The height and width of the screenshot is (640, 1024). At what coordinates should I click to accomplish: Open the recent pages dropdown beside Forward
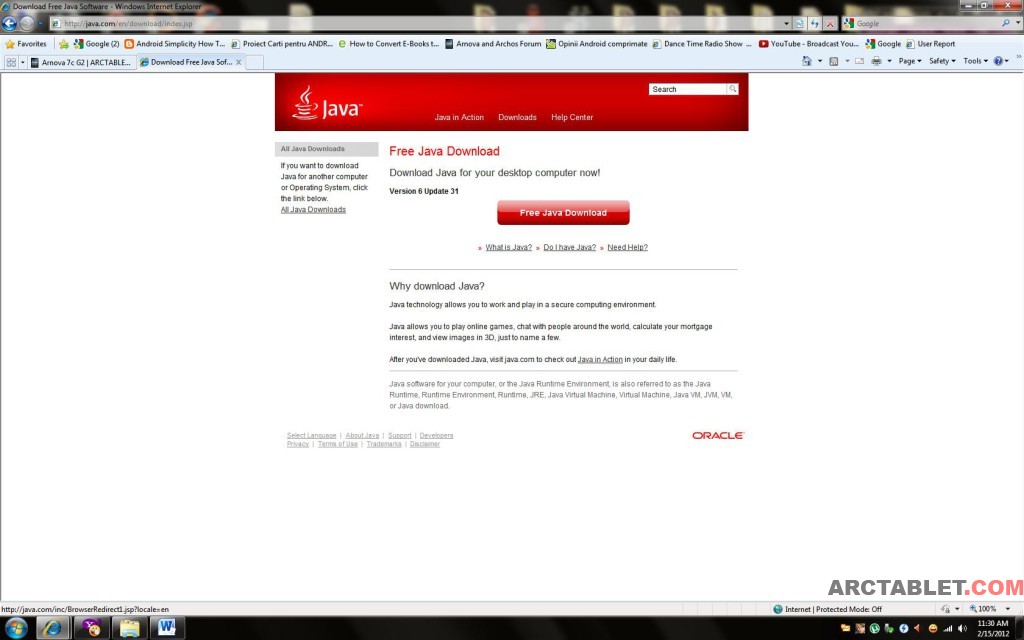39,24
